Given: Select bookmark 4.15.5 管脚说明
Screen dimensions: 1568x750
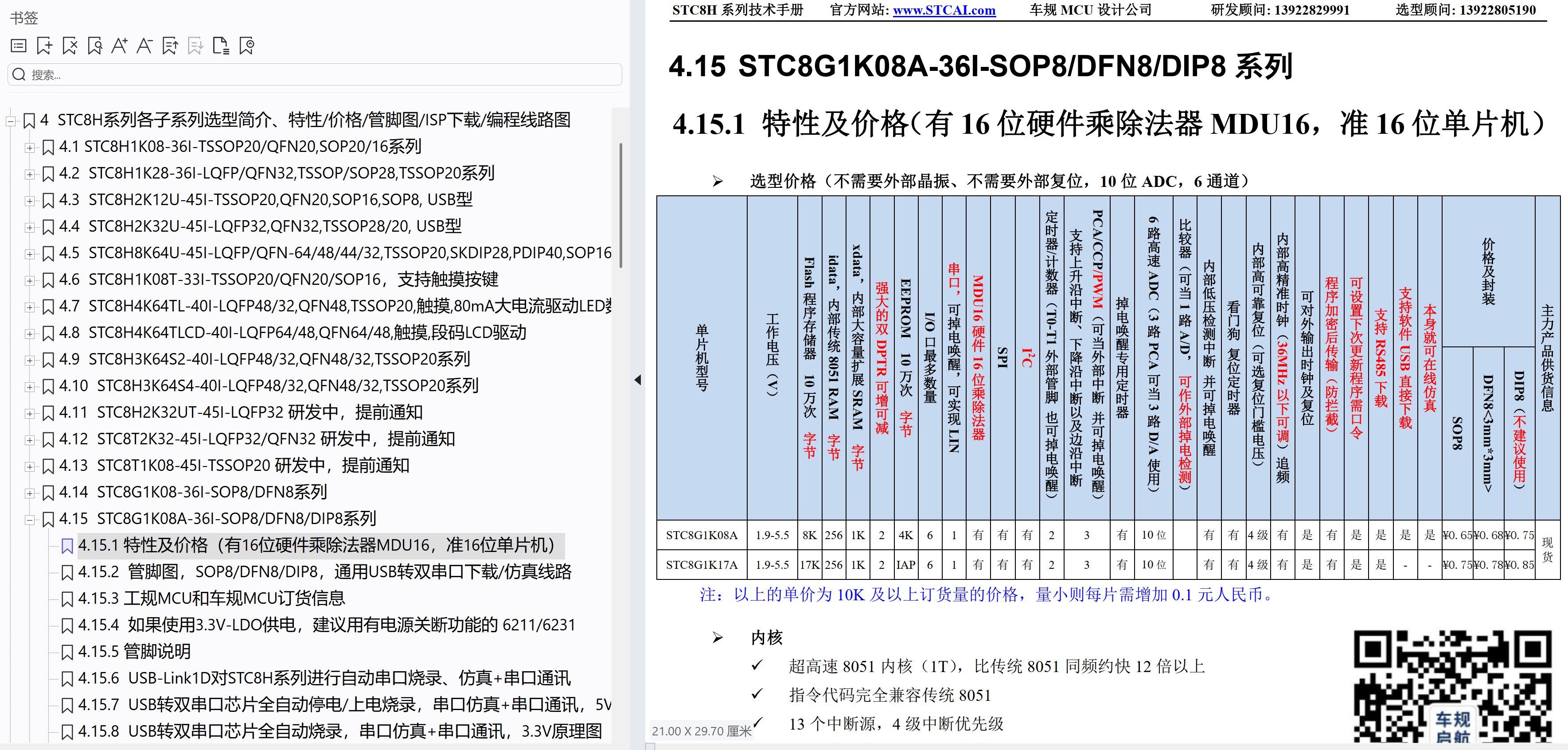Looking at the screenshot, I should point(134,652).
